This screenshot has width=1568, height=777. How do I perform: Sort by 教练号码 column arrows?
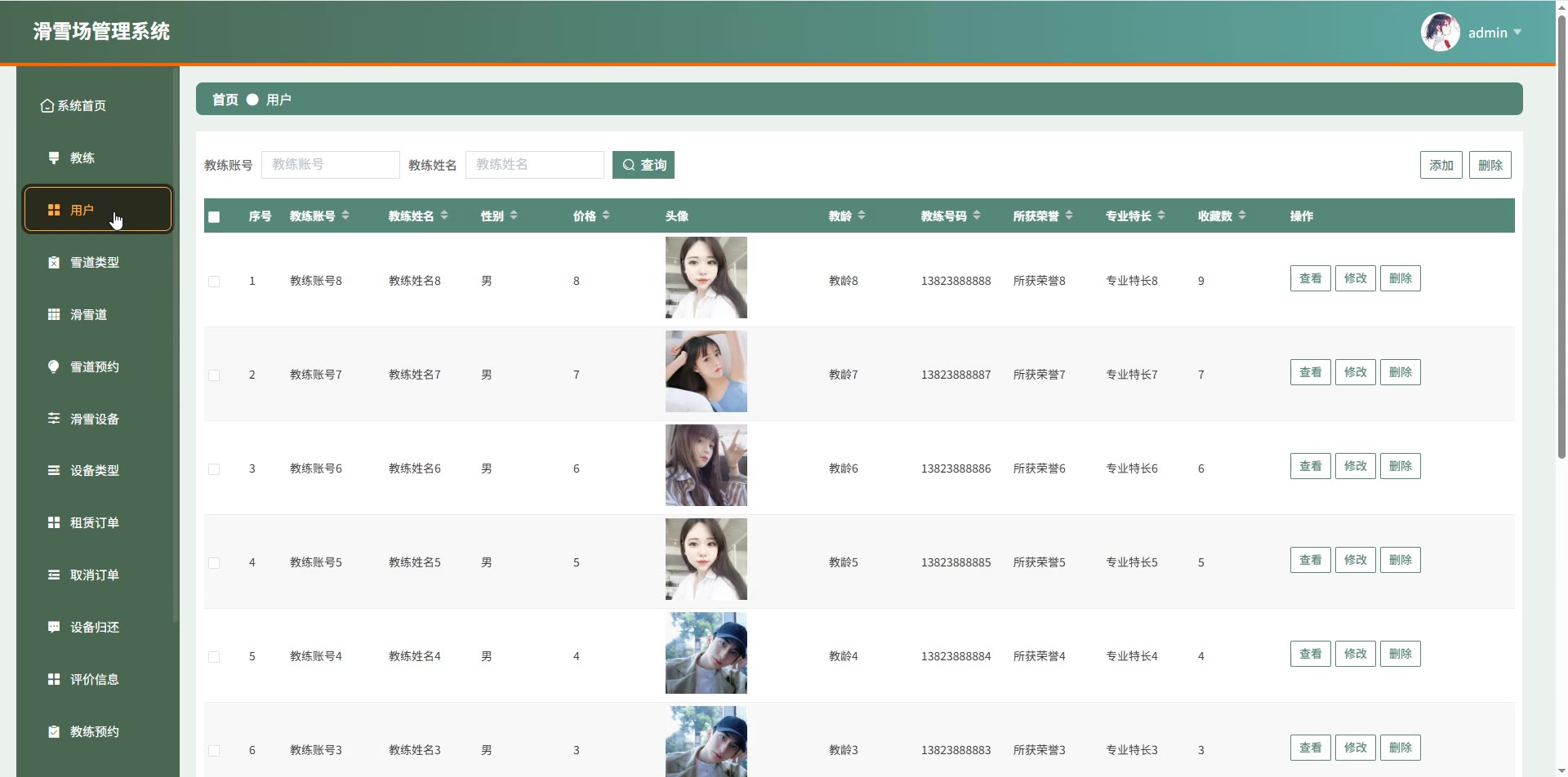(977, 215)
